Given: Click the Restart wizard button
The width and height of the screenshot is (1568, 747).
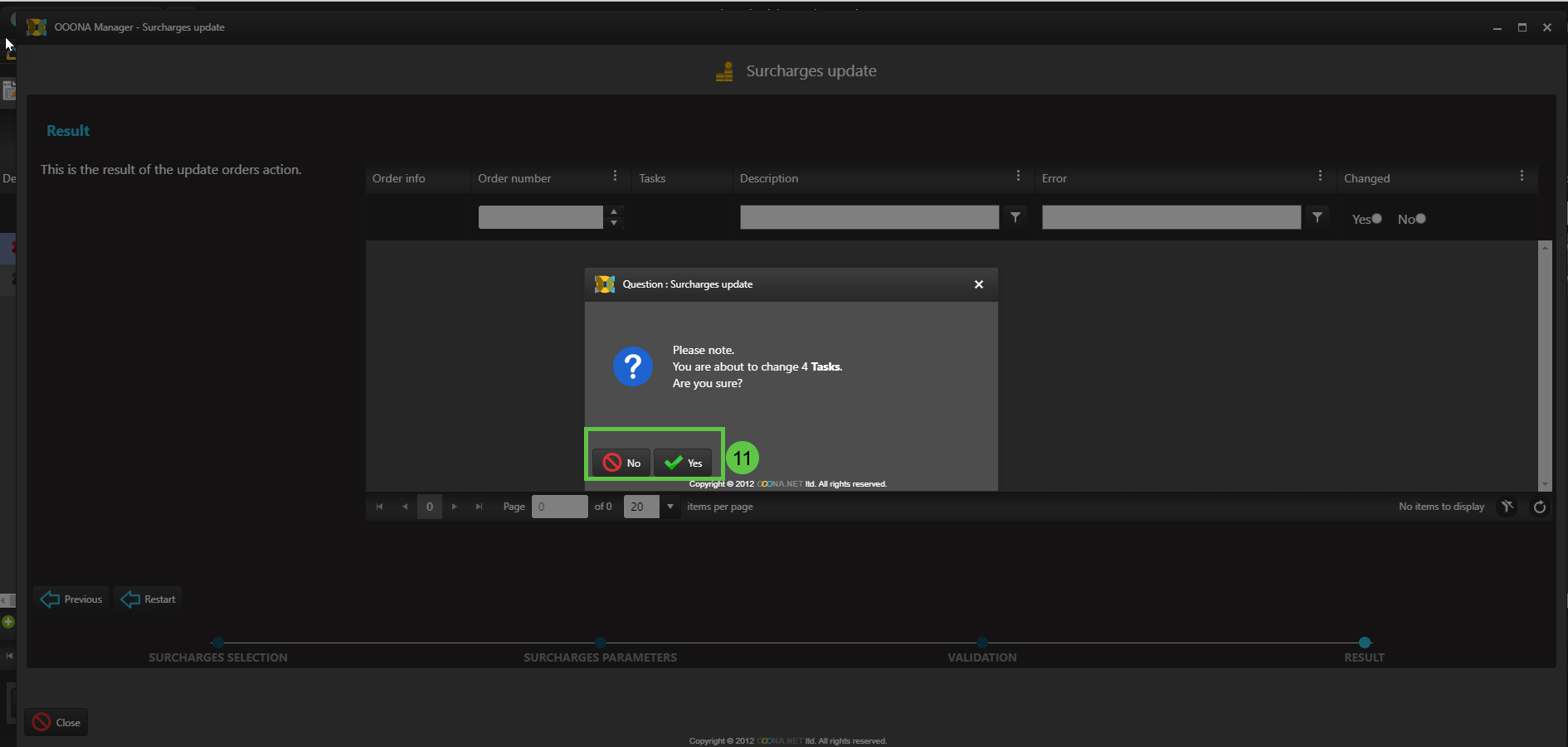Looking at the screenshot, I should pyautogui.click(x=149, y=599).
